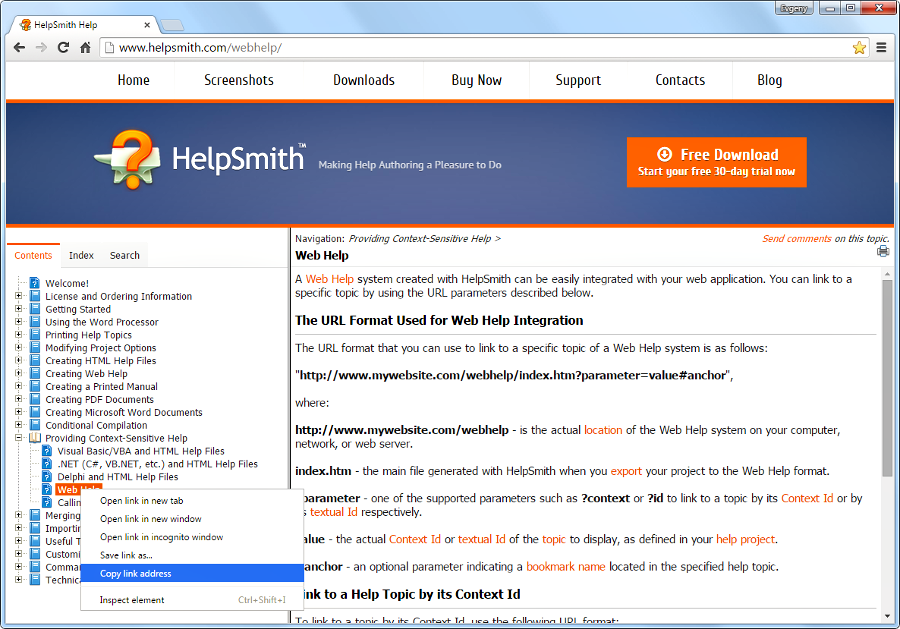Click the book icon beside Creating PDF Documents
This screenshot has width=900, height=629.
(x=35, y=399)
